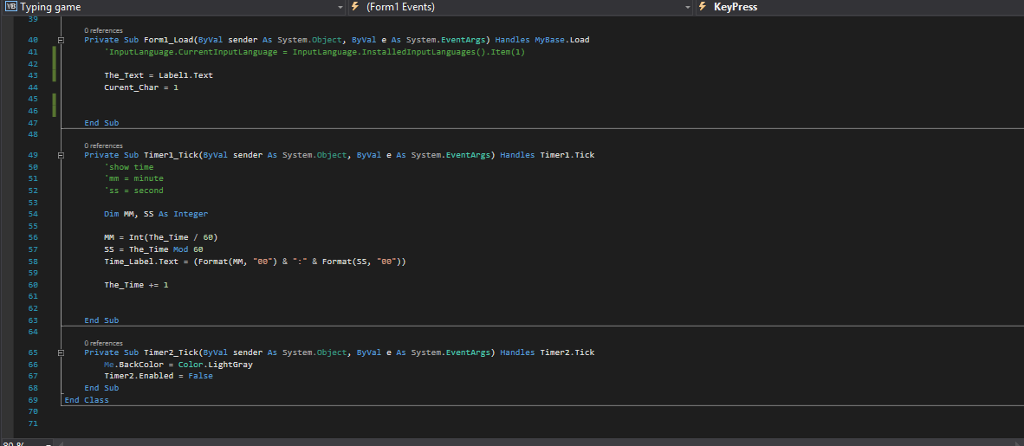Click the "The_Time += 1" line
1024x446 pixels.
tap(136, 285)
